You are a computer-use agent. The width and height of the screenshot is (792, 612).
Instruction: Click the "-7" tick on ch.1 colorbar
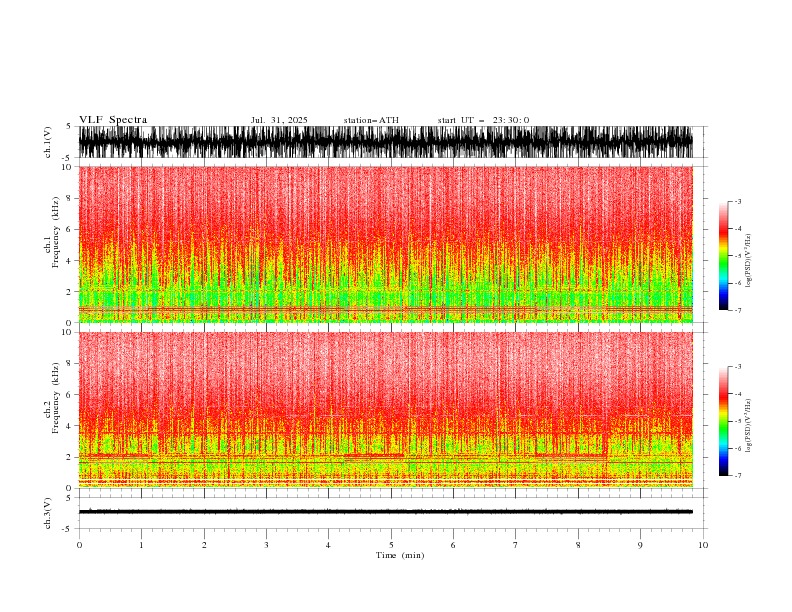click(738, 310)
